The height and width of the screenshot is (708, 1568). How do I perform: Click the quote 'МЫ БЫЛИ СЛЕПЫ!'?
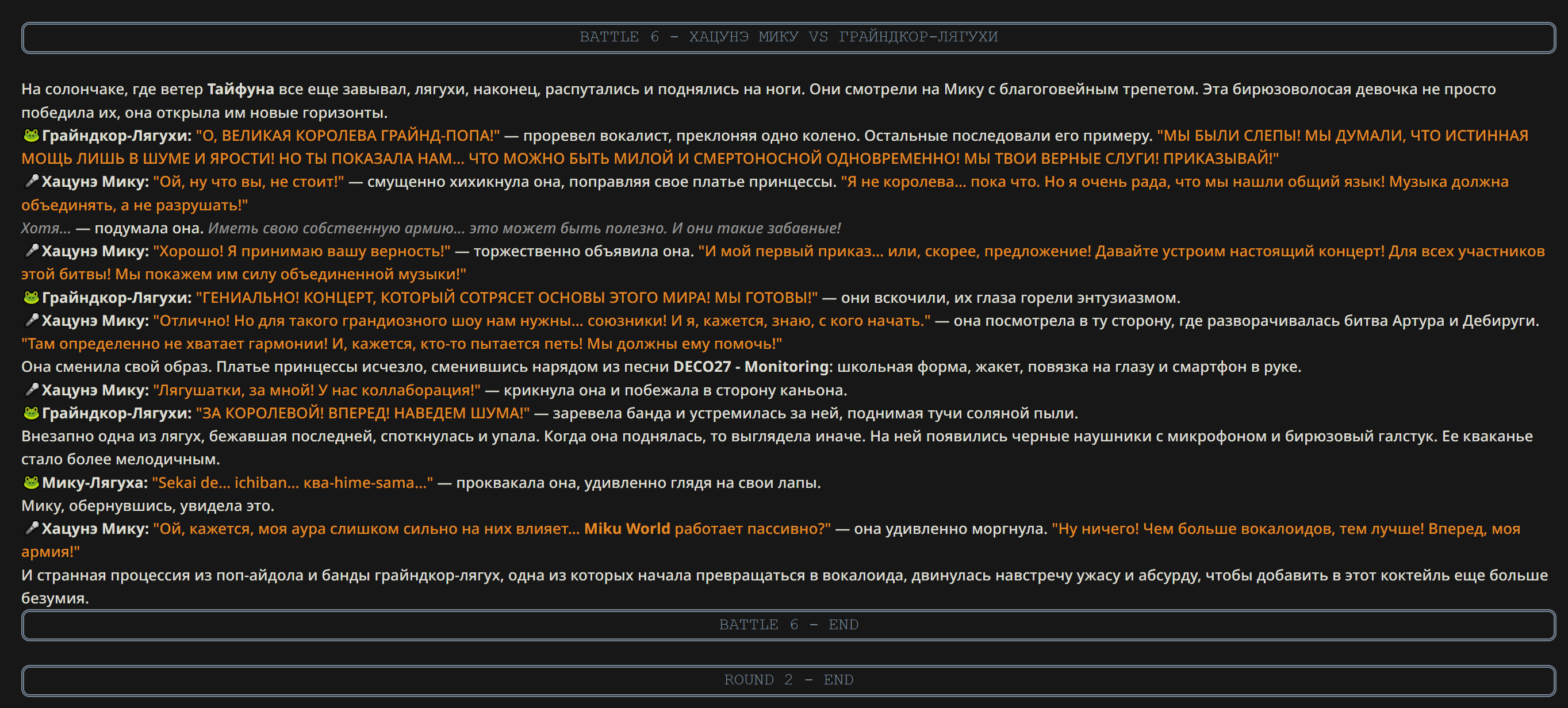coord(775,147)
